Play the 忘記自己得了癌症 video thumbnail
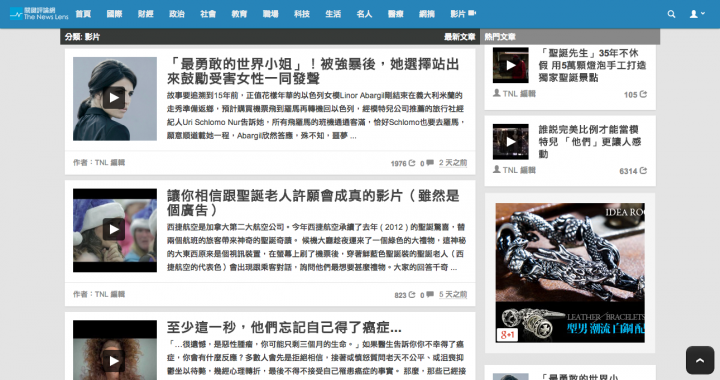This screenshot has width=720, height=380. point(114,350)
